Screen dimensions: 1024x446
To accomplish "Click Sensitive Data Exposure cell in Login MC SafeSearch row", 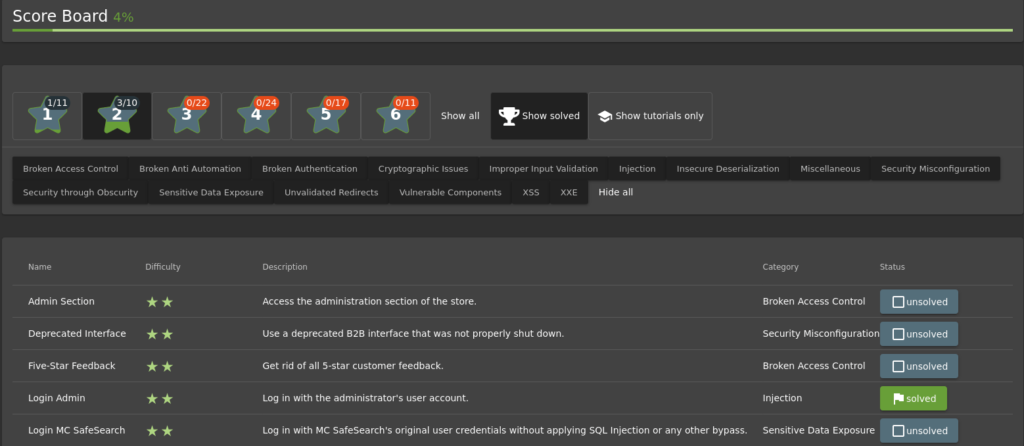I will pyautogui.click(x=818, y=431).
